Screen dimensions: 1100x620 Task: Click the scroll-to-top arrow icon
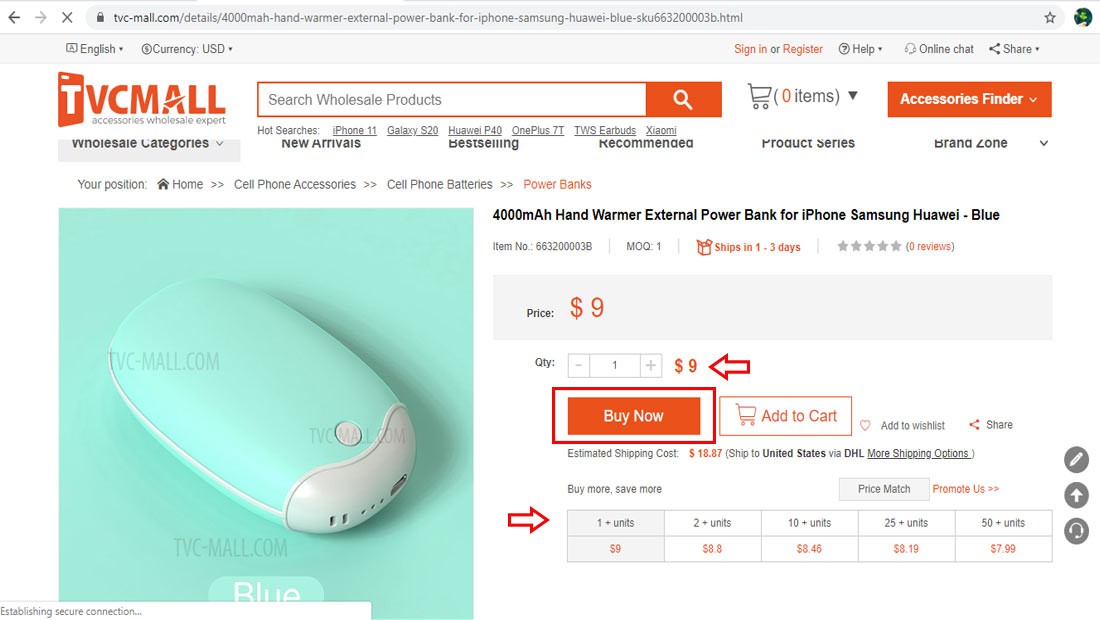coord(1076,495)
